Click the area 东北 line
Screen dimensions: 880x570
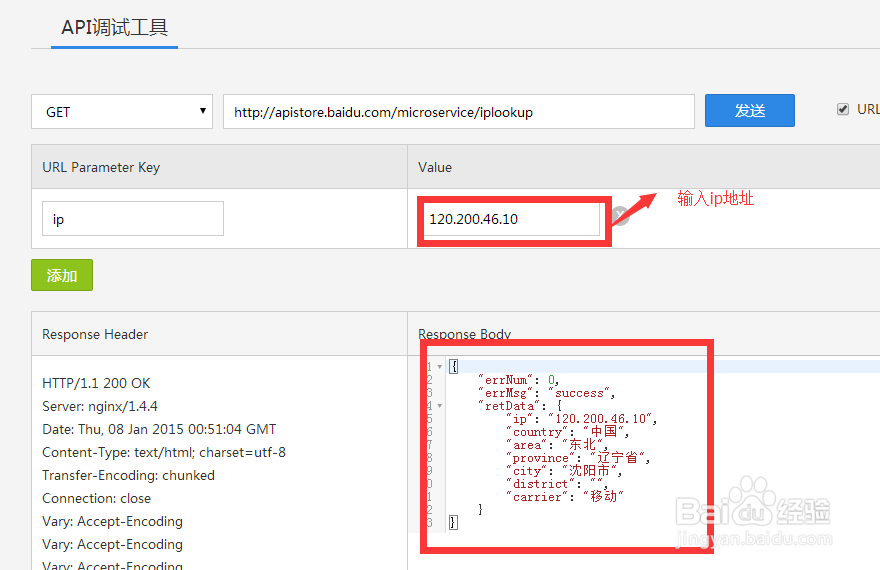[x=557, y=444]
